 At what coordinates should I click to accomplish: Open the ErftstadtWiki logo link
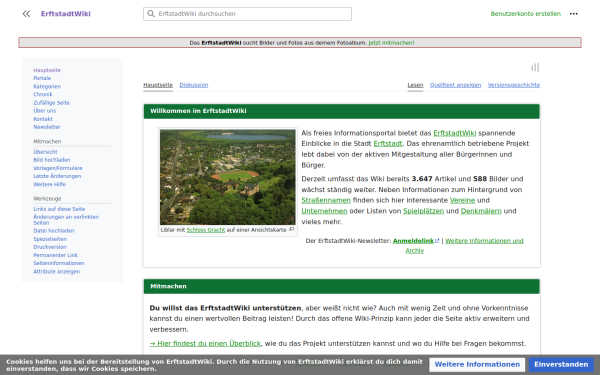tap(66, 14)
